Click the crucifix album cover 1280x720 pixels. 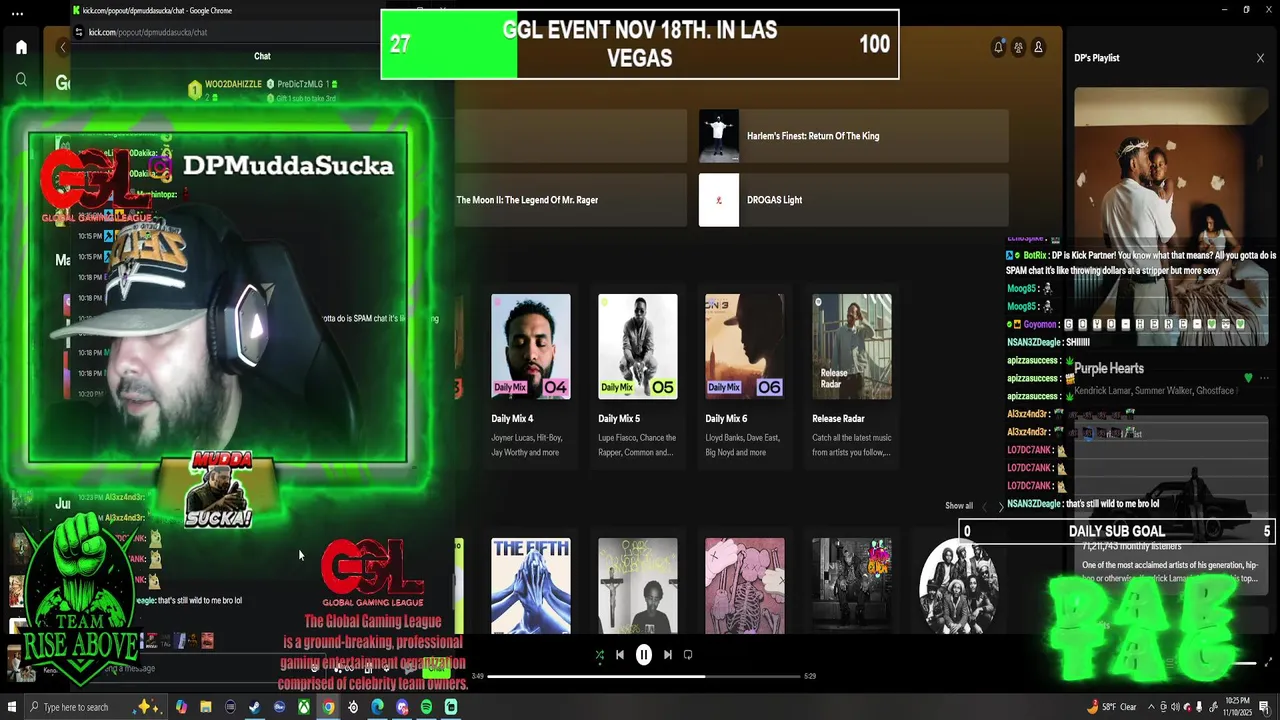[638, 586]
